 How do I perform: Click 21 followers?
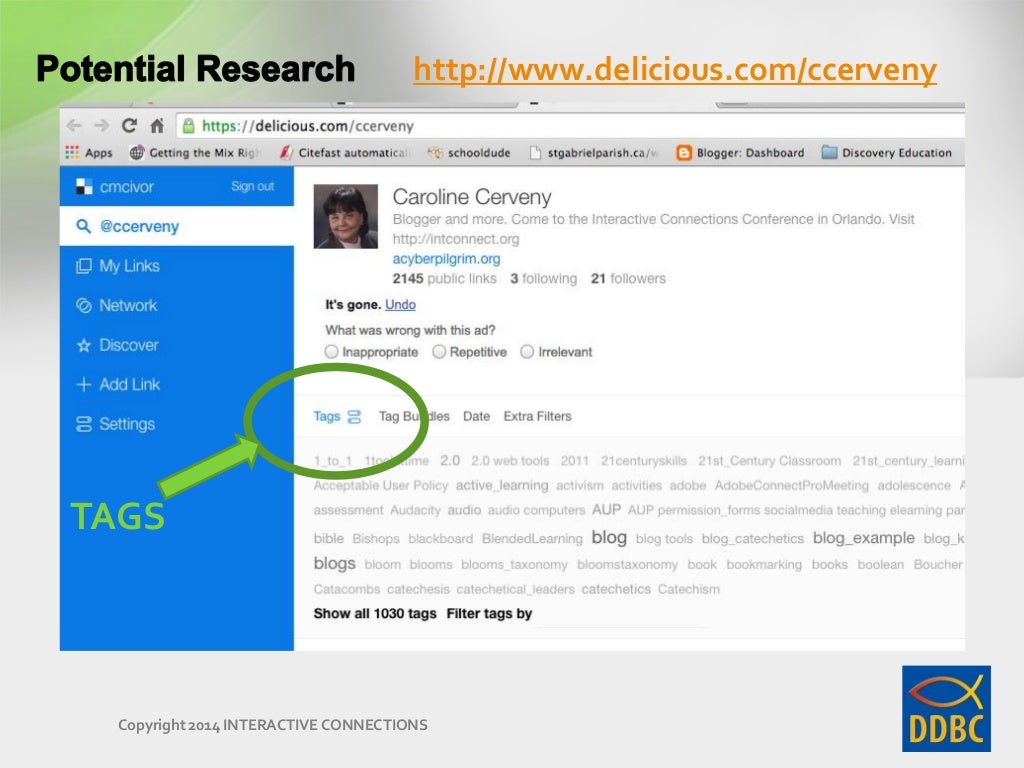coord(629,279)
